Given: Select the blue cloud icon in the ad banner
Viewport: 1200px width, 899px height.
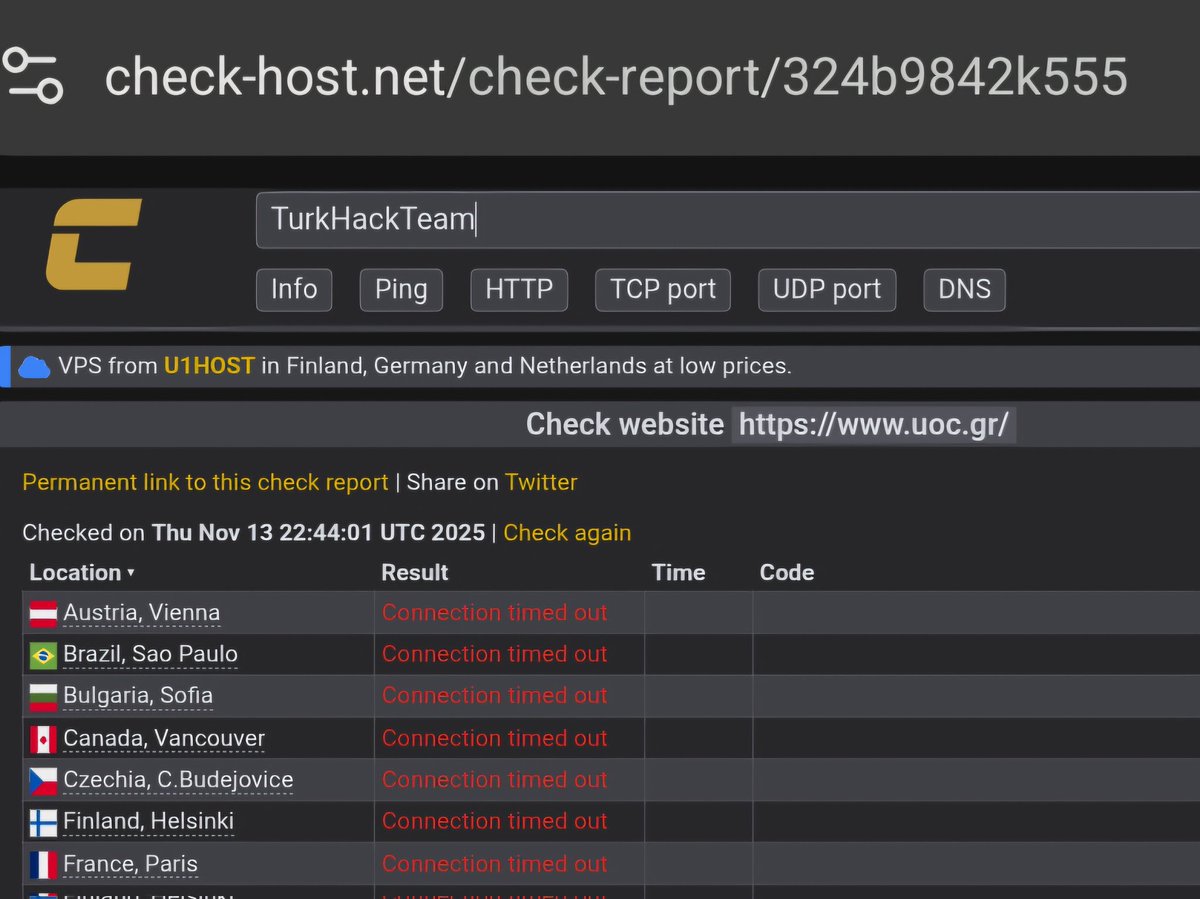Looking at the screenshot, I should pos(34,367).
